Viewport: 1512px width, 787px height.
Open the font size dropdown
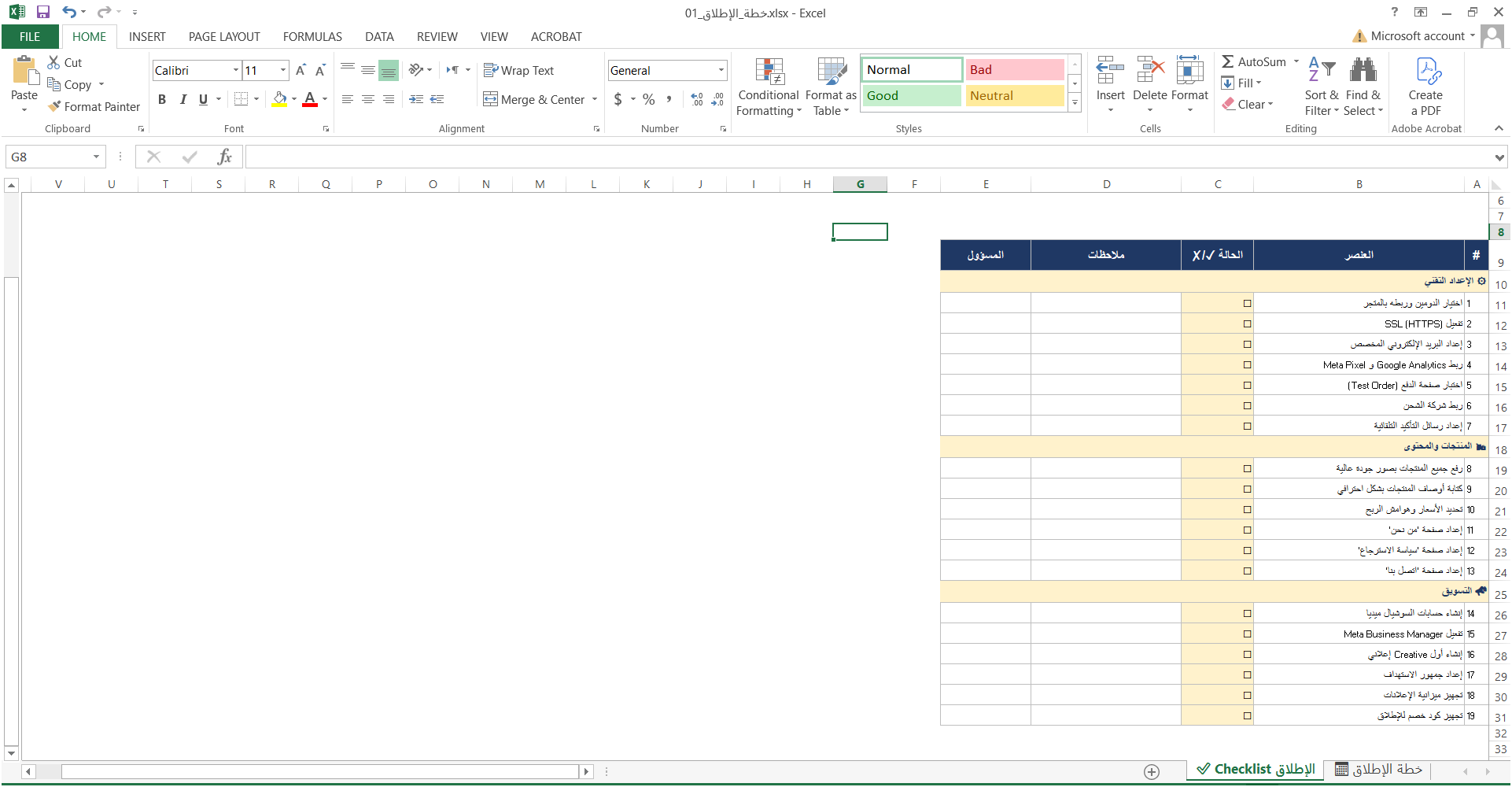pyautogui.click(x=283, y=70)
